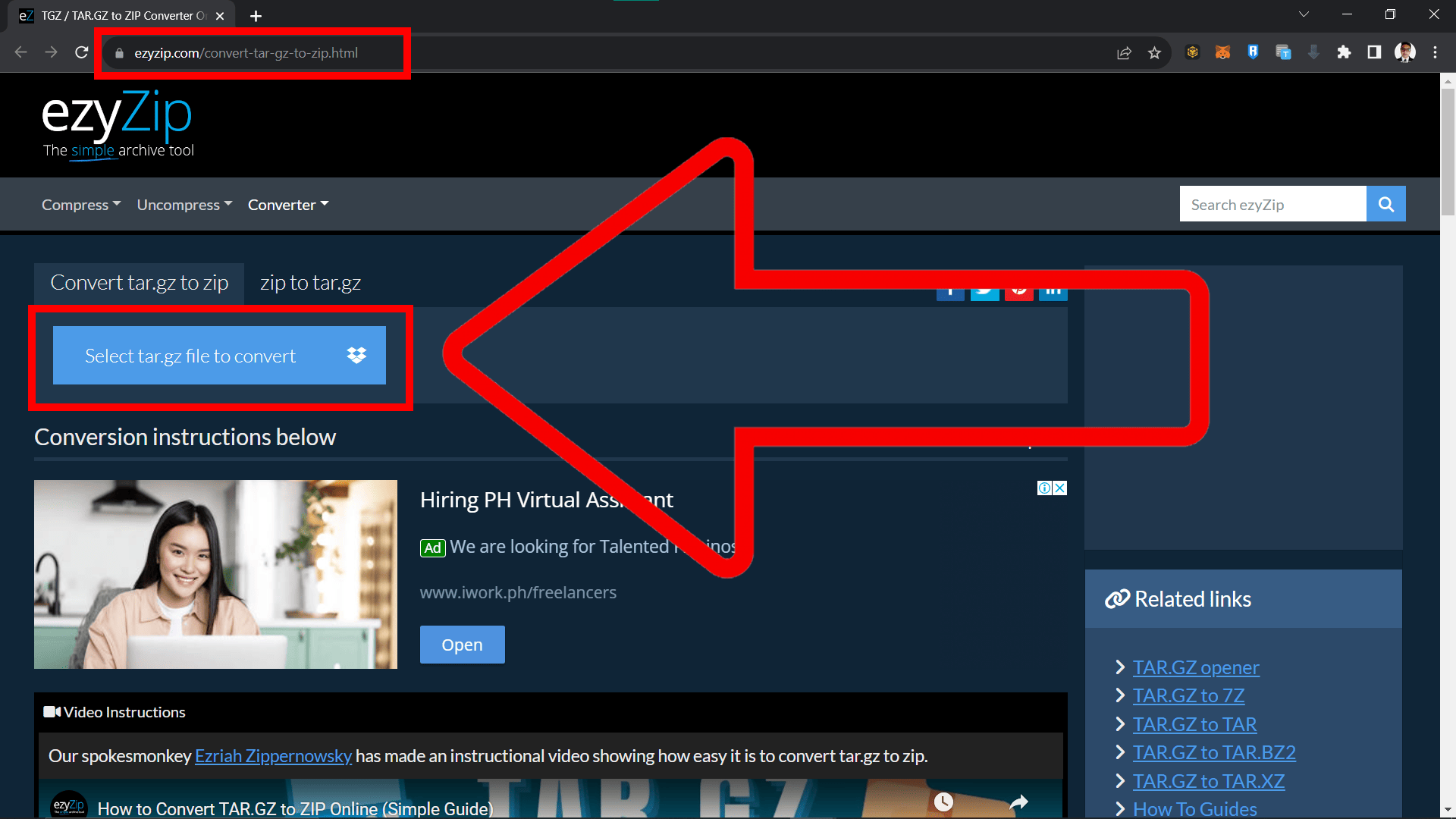Pin the page via the Pinterest icon

pyautogui.click(x=1019, y=289)
